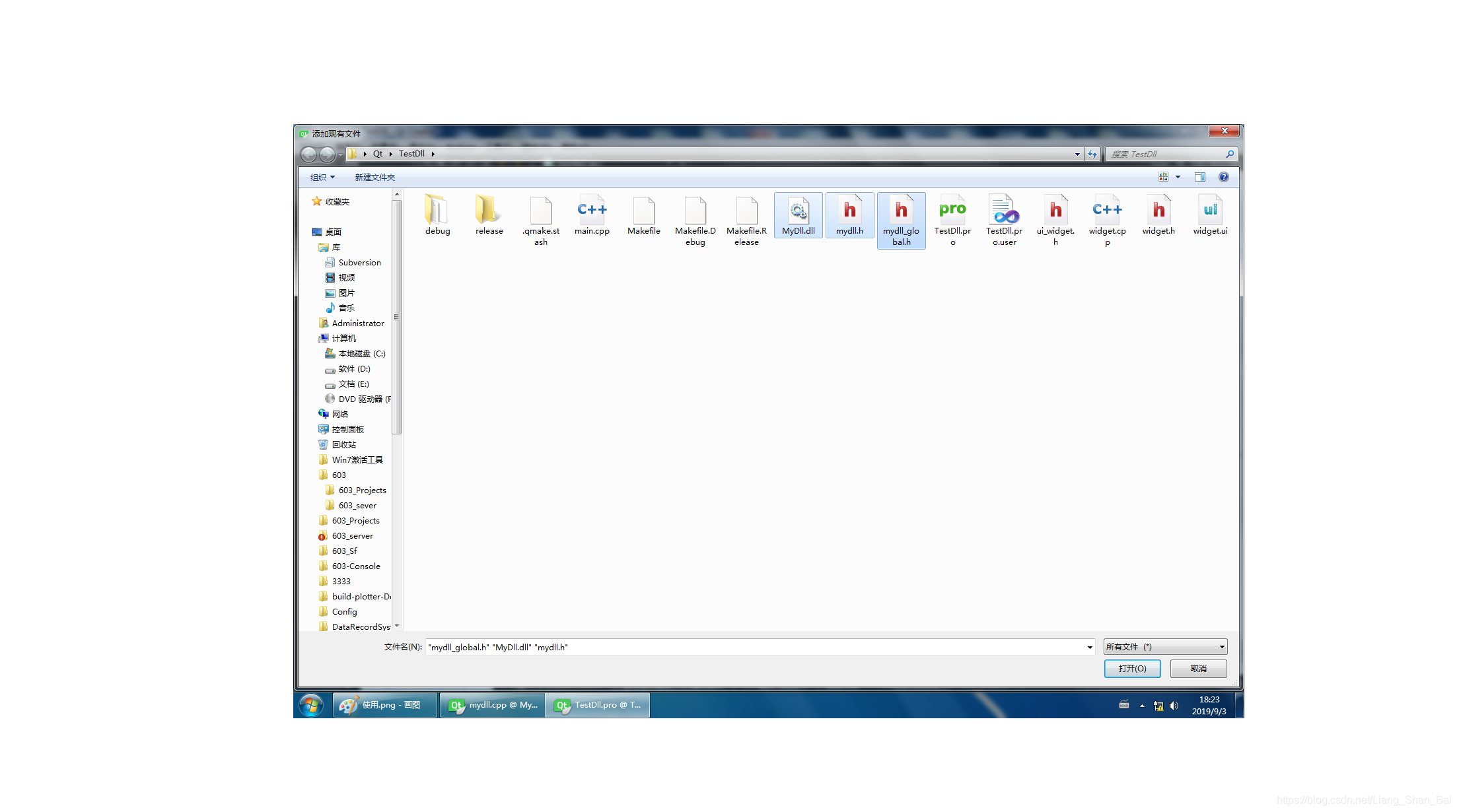1457x812 pixels.
Task: Select the widget.ui form file
Action: point(1210,215)
